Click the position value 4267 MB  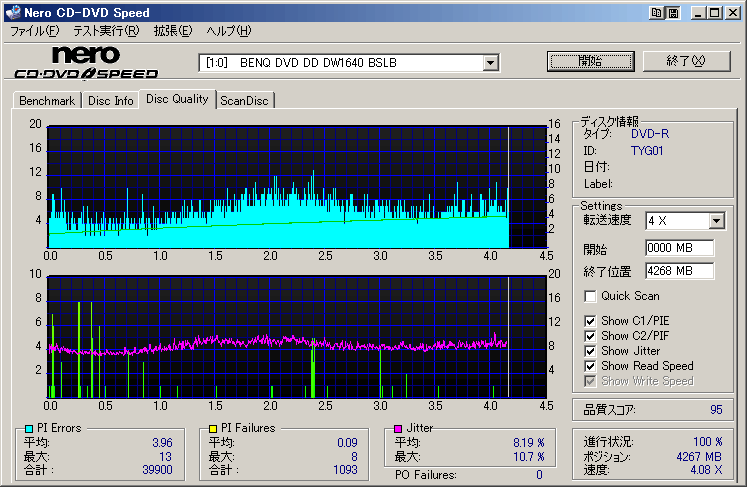[x=699, y=457]
